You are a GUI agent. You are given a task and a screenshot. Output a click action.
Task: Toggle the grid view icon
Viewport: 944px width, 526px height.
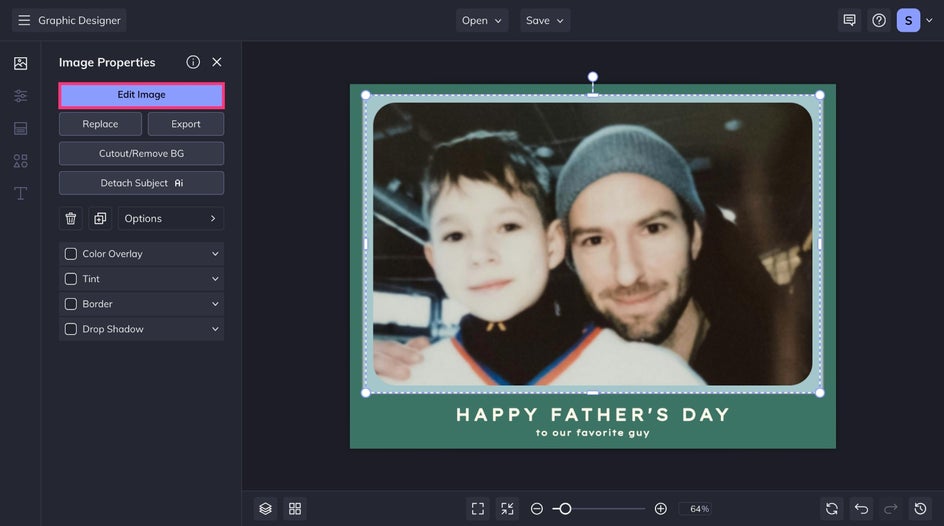295,509
